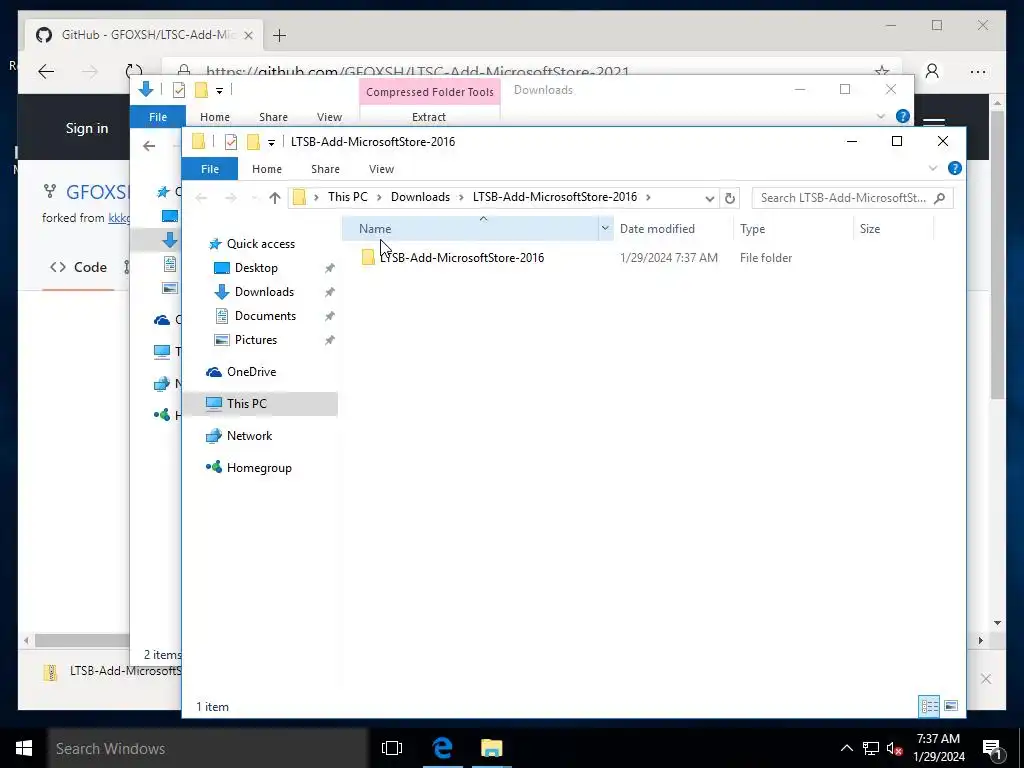Viewport: 1024px width, 768px height.
Task: Open the View ribbon tab in front Explorer window
Action: click(x=381, y=168)
